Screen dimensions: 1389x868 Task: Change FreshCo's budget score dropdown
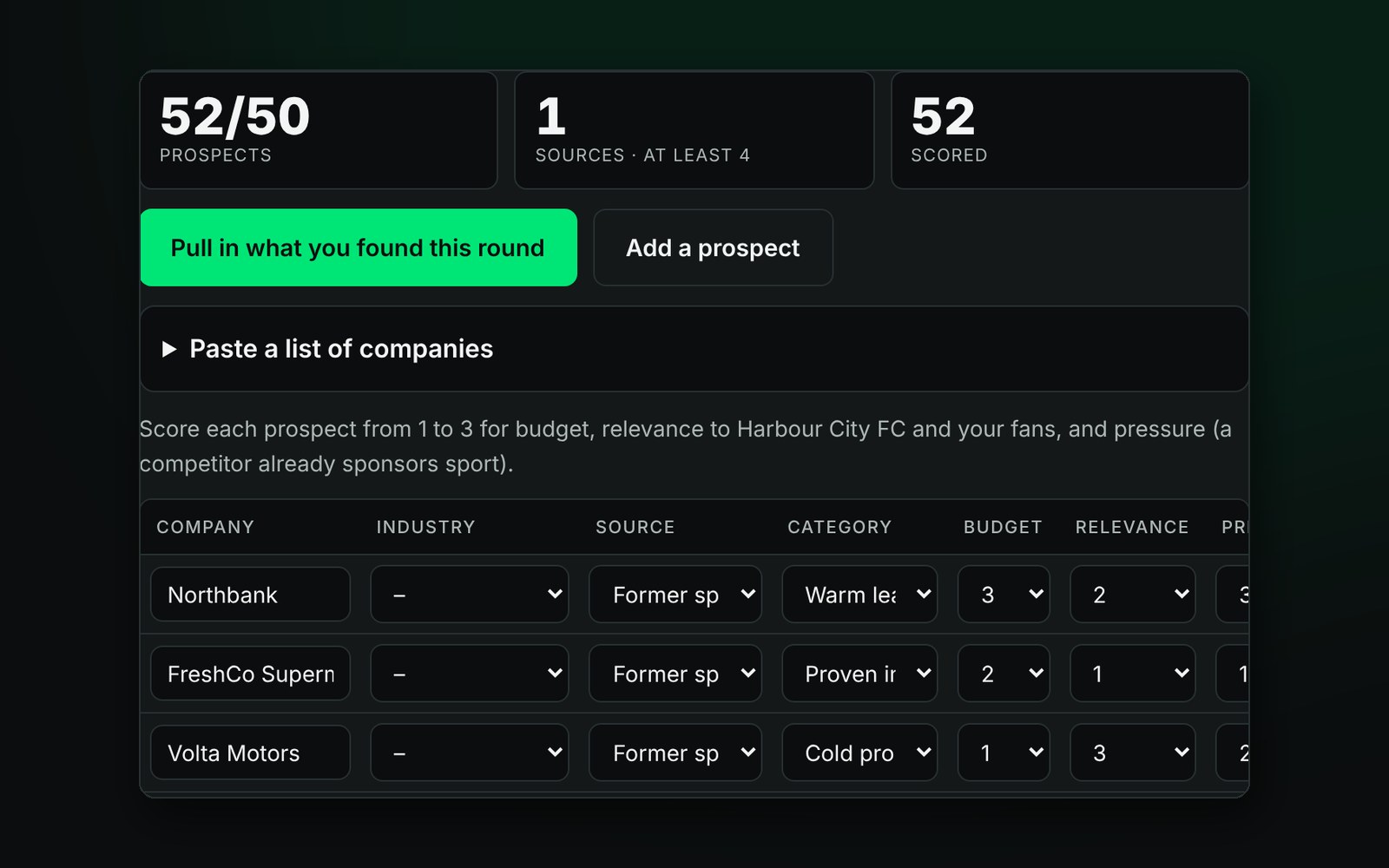tap(1004, 674)
